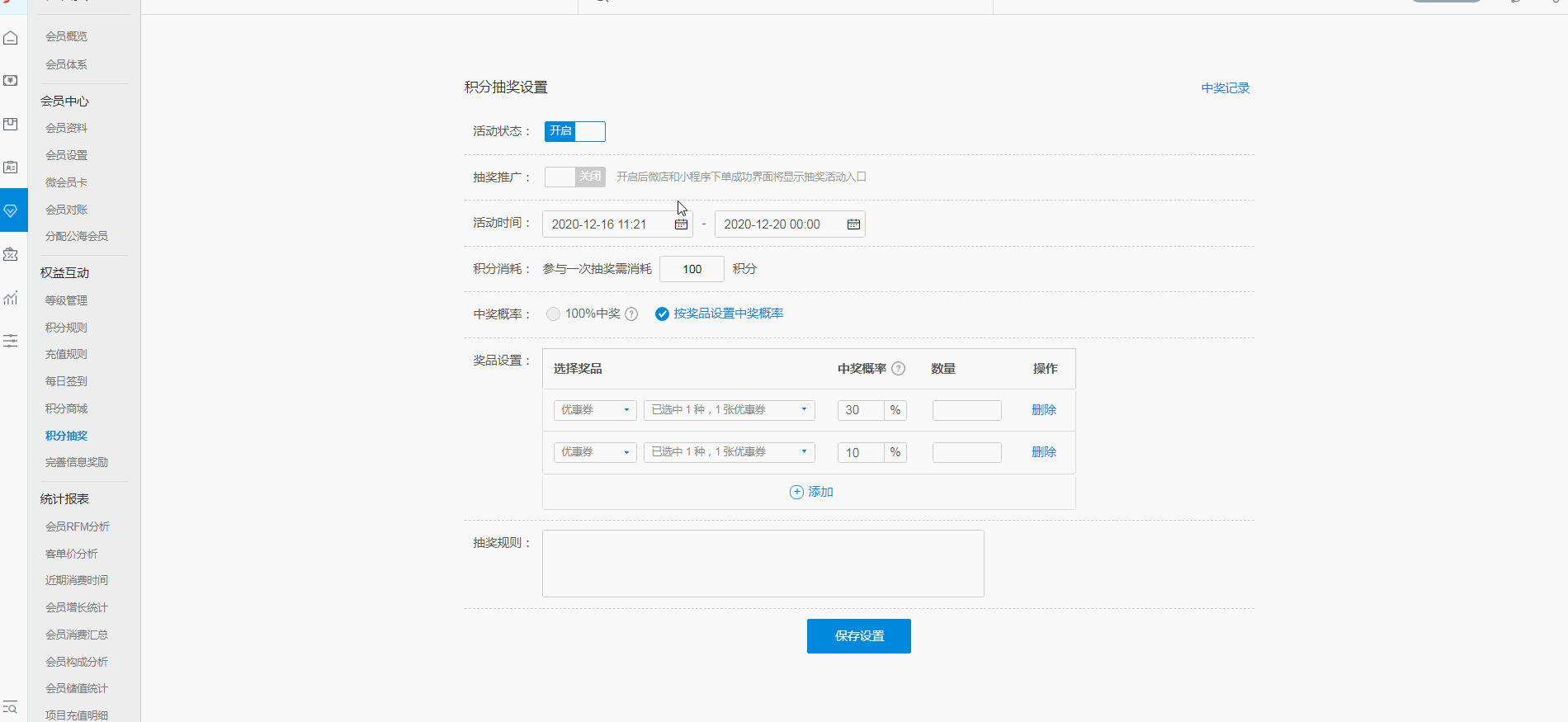1568x722 pixels.
Task: Go to 积分商城 in sidebar menu
Action: [66, 408]
